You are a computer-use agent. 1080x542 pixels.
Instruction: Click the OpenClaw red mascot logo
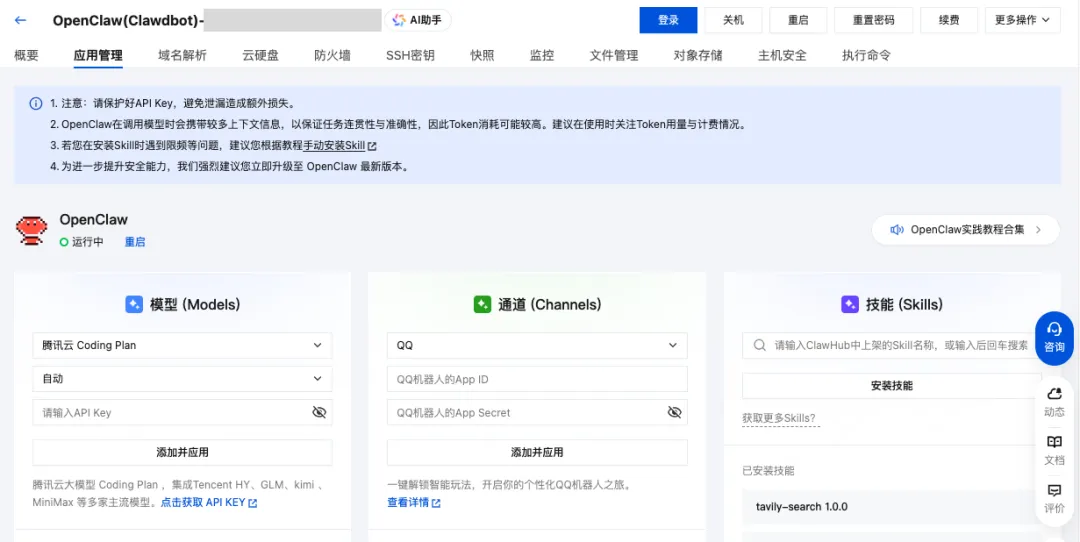32,231
